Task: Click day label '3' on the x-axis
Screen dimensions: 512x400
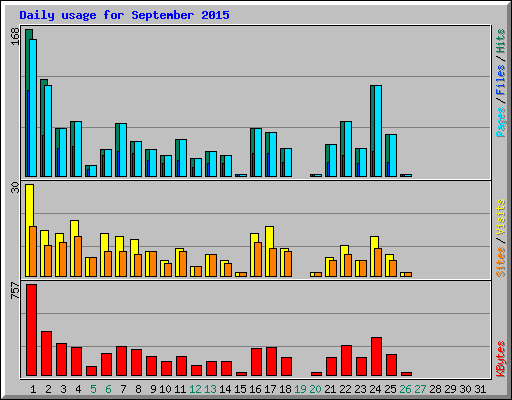Action: click(63, 389)
